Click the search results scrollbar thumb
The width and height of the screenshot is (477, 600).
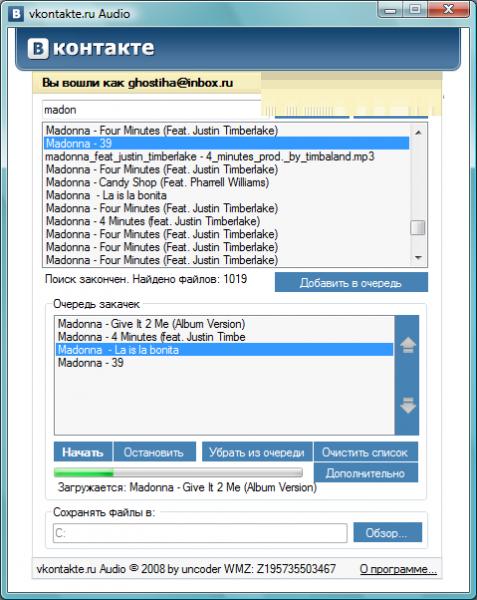(x=418, y=227)
